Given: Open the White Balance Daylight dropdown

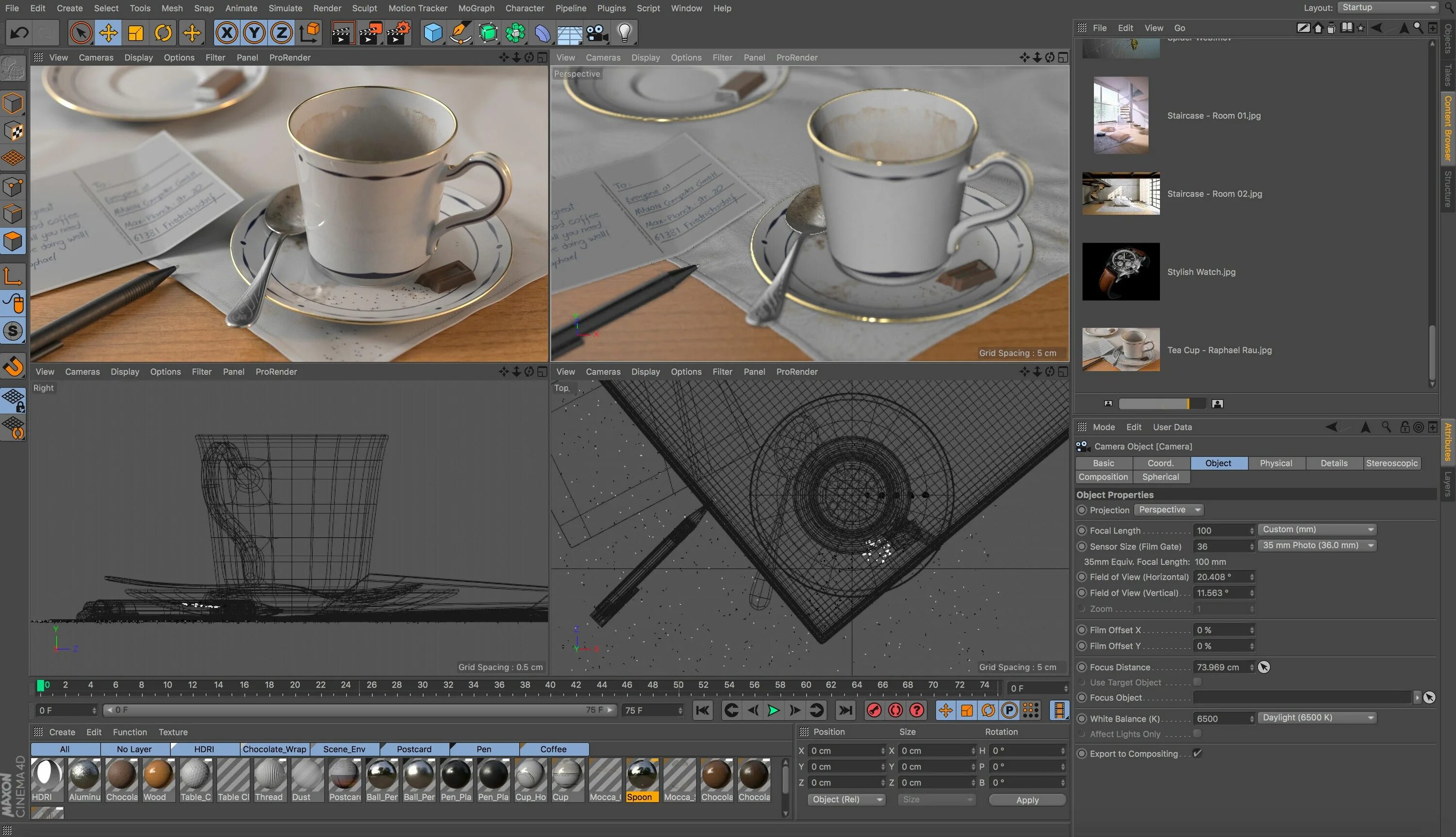Looking at the screenshot, I should [1317, 718].
